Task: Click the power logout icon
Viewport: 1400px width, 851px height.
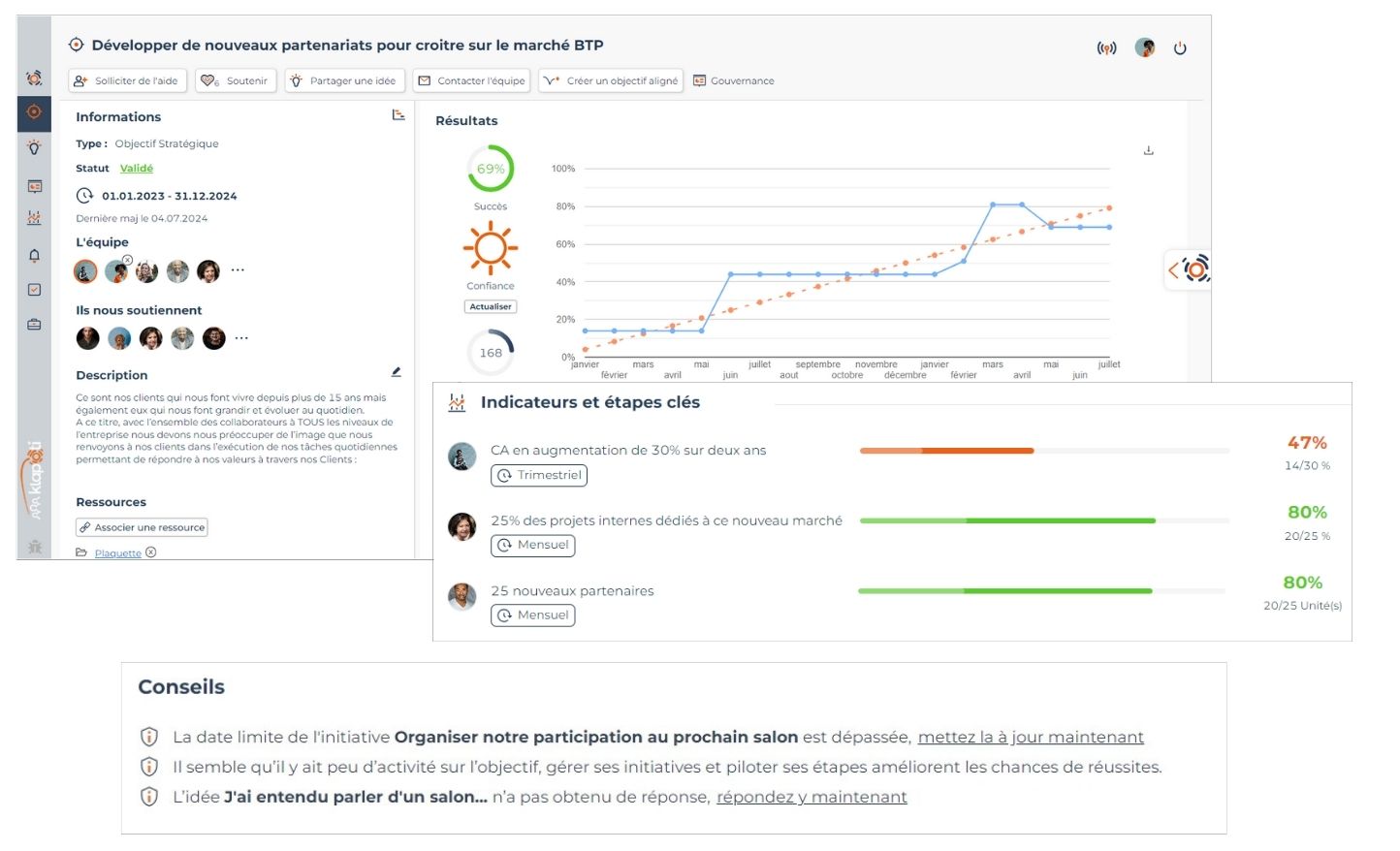Action: click(1180, 48)
